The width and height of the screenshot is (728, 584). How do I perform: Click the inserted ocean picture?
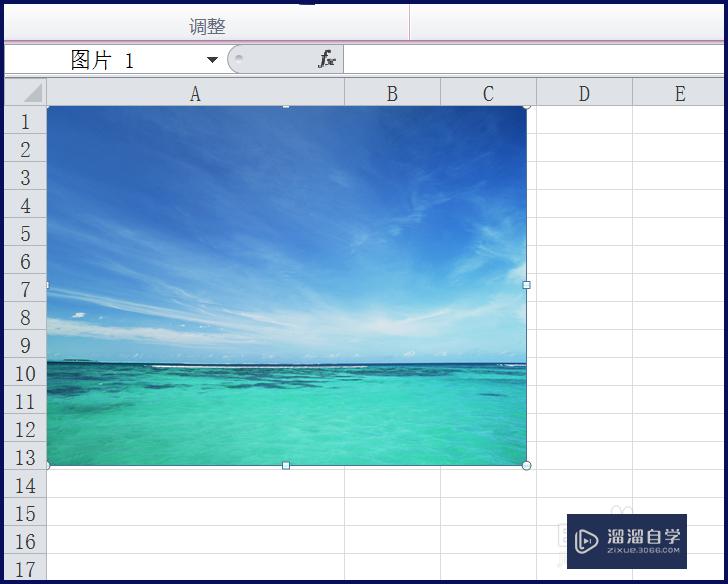pyautogui.click(x=287, y=286)
